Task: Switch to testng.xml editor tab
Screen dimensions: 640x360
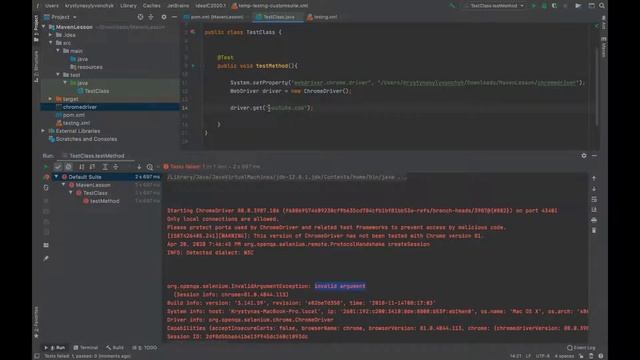Action: [322, 17]
